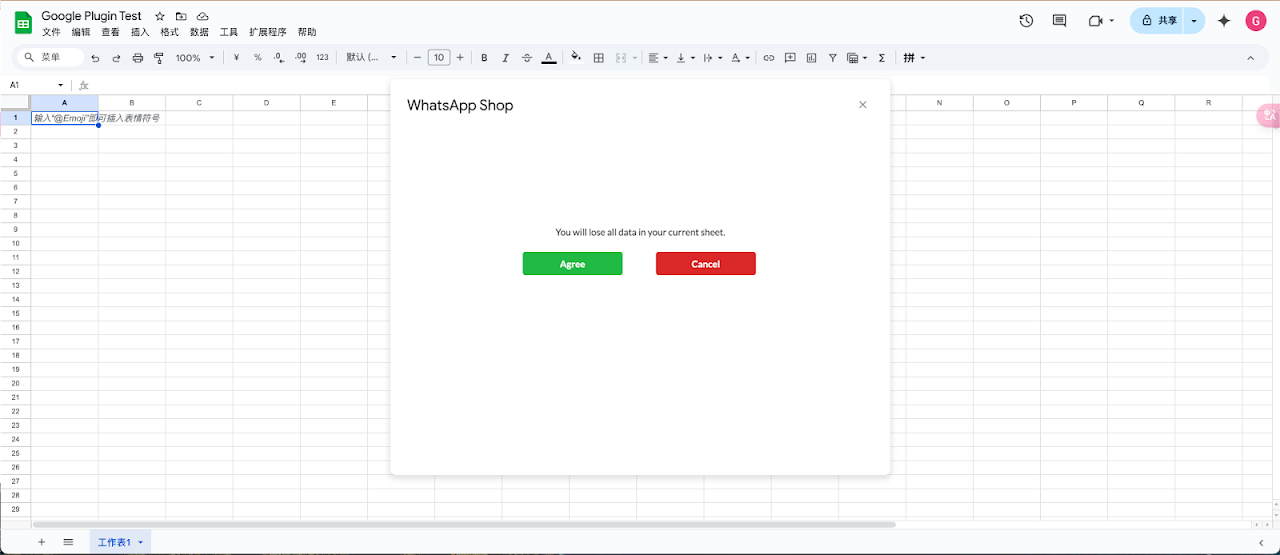The height and width of the screenshot is (555, 1280).
Task: Open the font family dropdown
Action: click(x=372, y=58)
